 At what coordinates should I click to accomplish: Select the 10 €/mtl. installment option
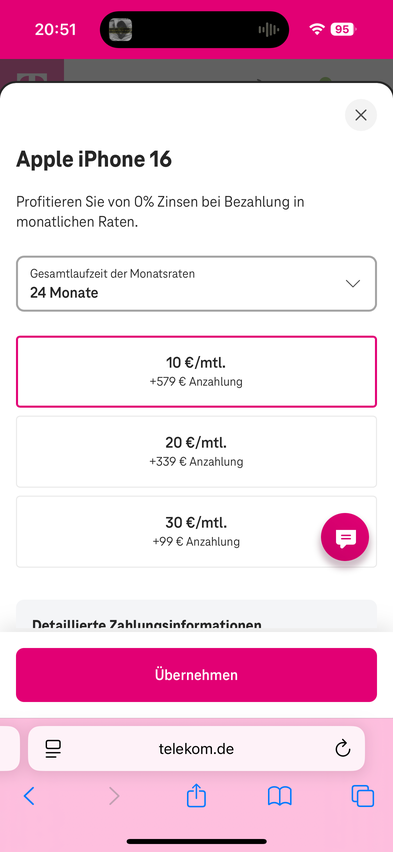click(196, 372)
